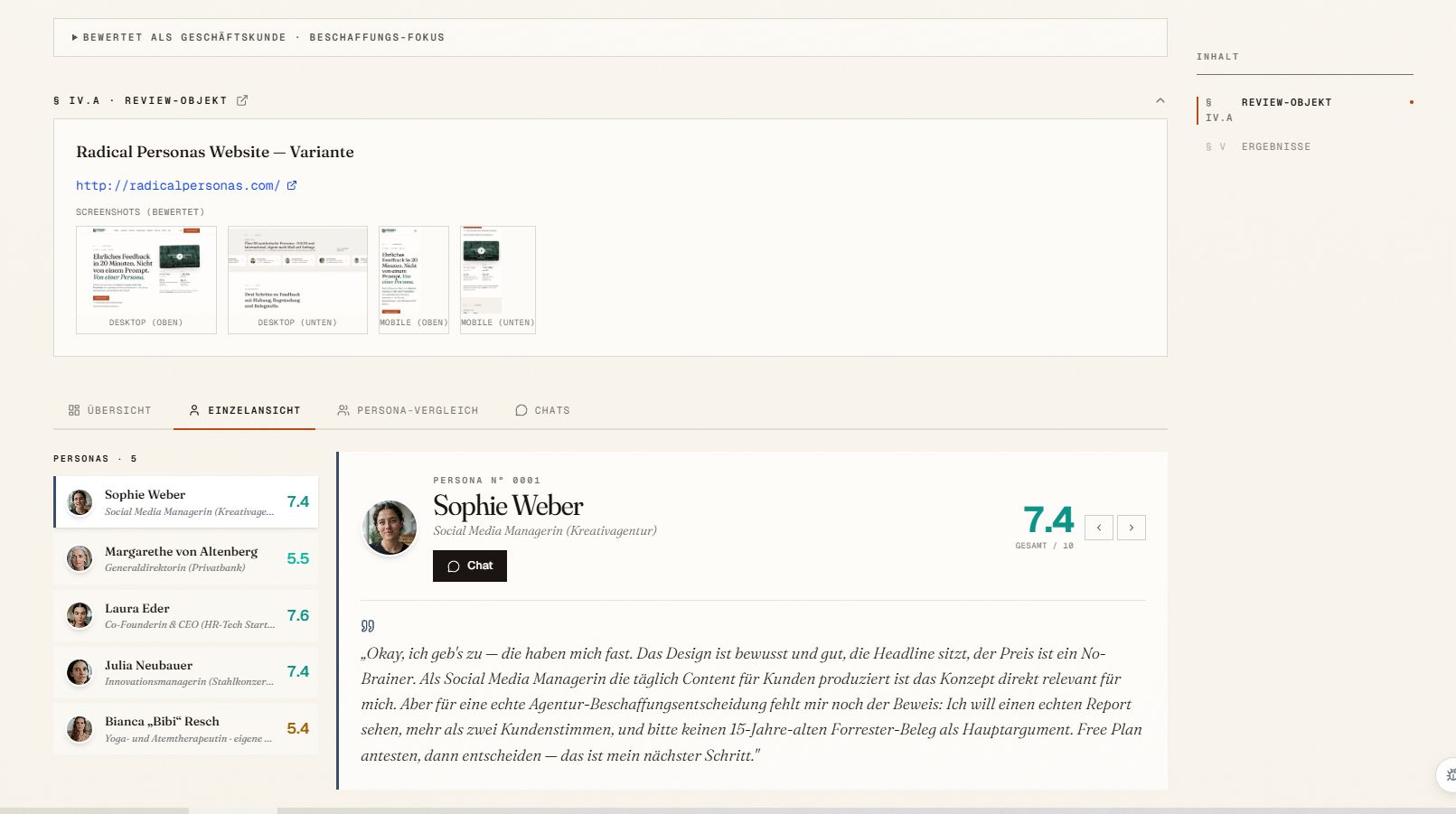The width and height of the screenshot is (1456, 814).
Task: Switch to the Persona-Vergleich tab
Action: [408, 410]
